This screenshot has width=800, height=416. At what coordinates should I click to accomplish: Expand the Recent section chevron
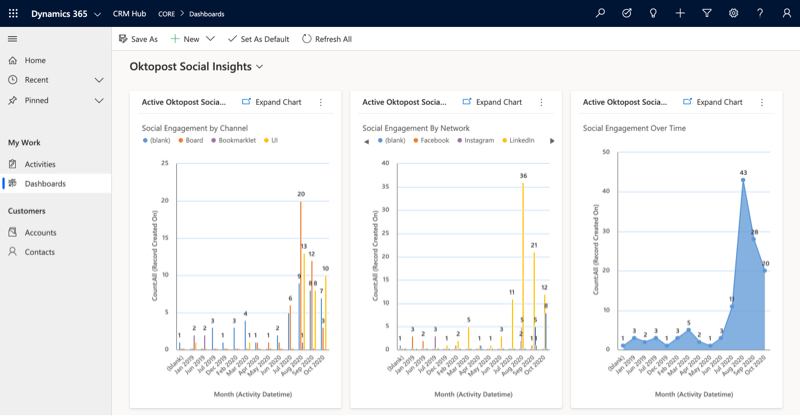(99, 80)
